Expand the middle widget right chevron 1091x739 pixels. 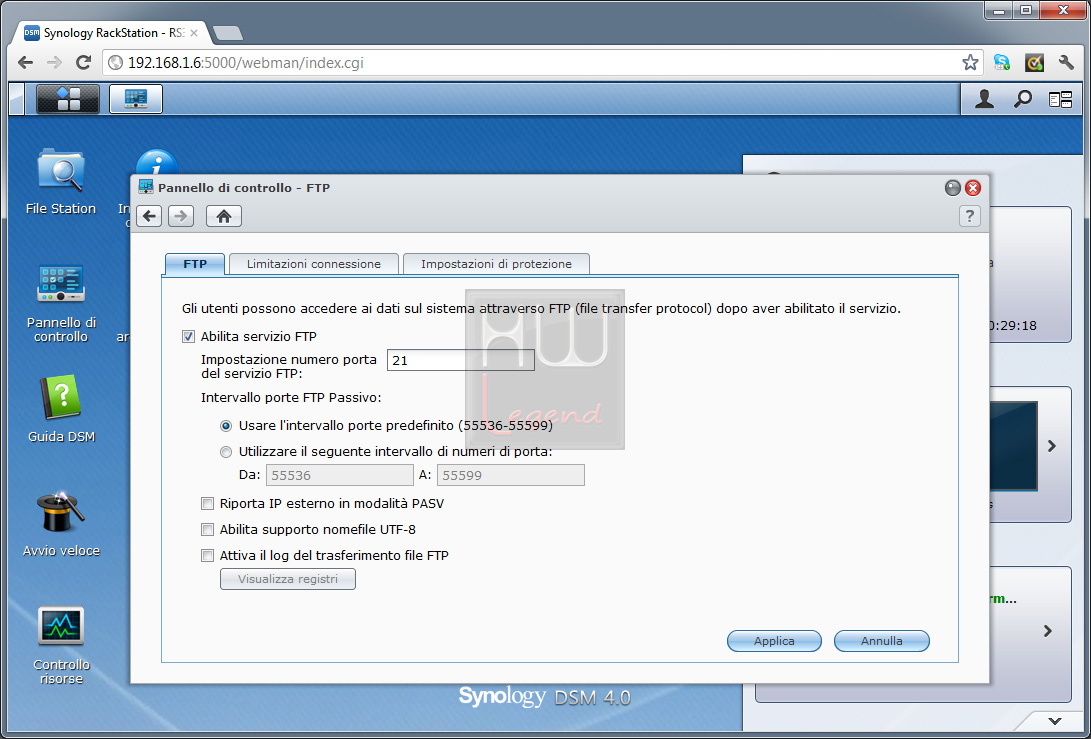click(1052, 446)
